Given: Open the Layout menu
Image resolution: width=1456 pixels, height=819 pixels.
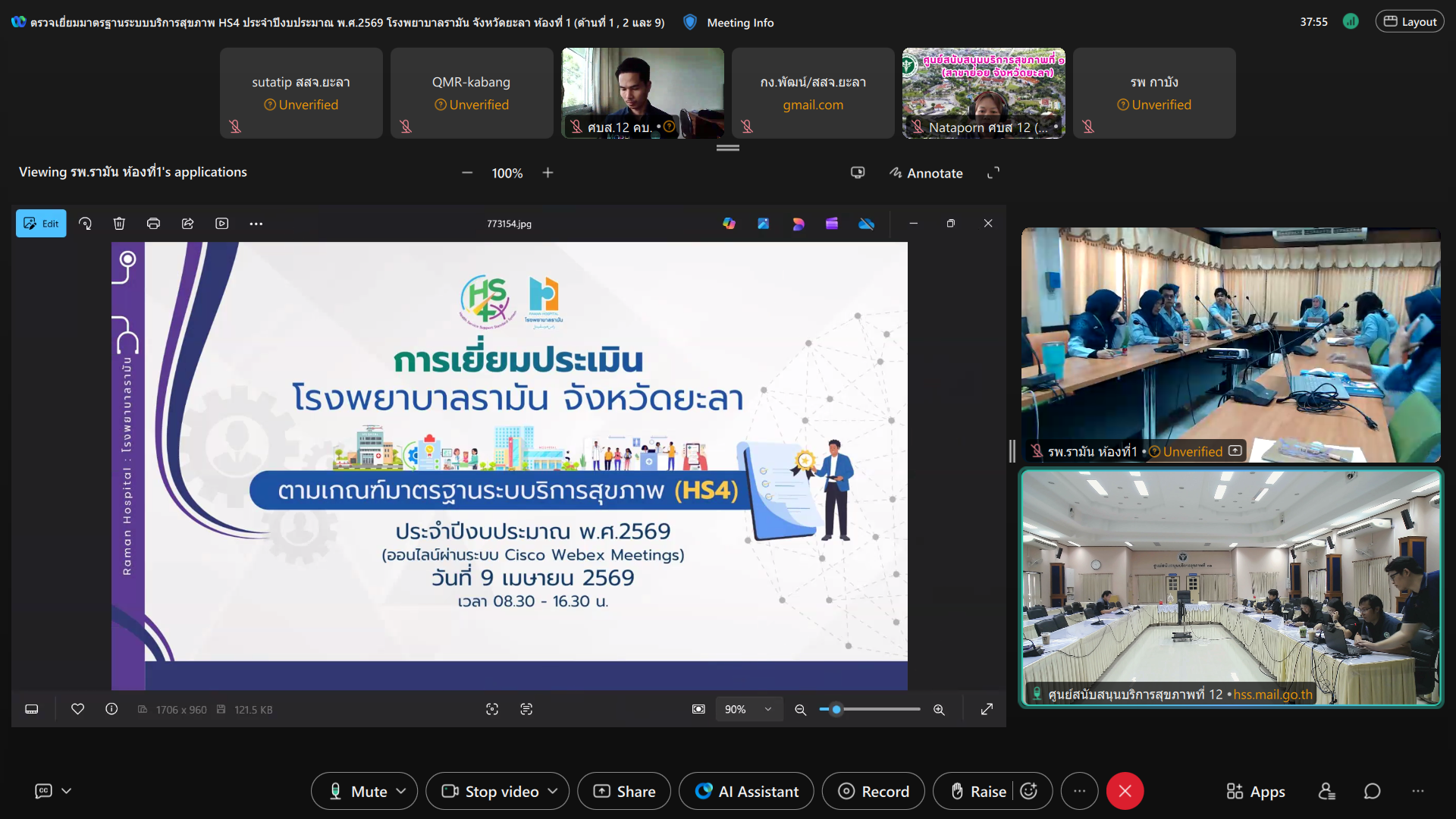Looking at the screenshot, I should coord(1410,21).
